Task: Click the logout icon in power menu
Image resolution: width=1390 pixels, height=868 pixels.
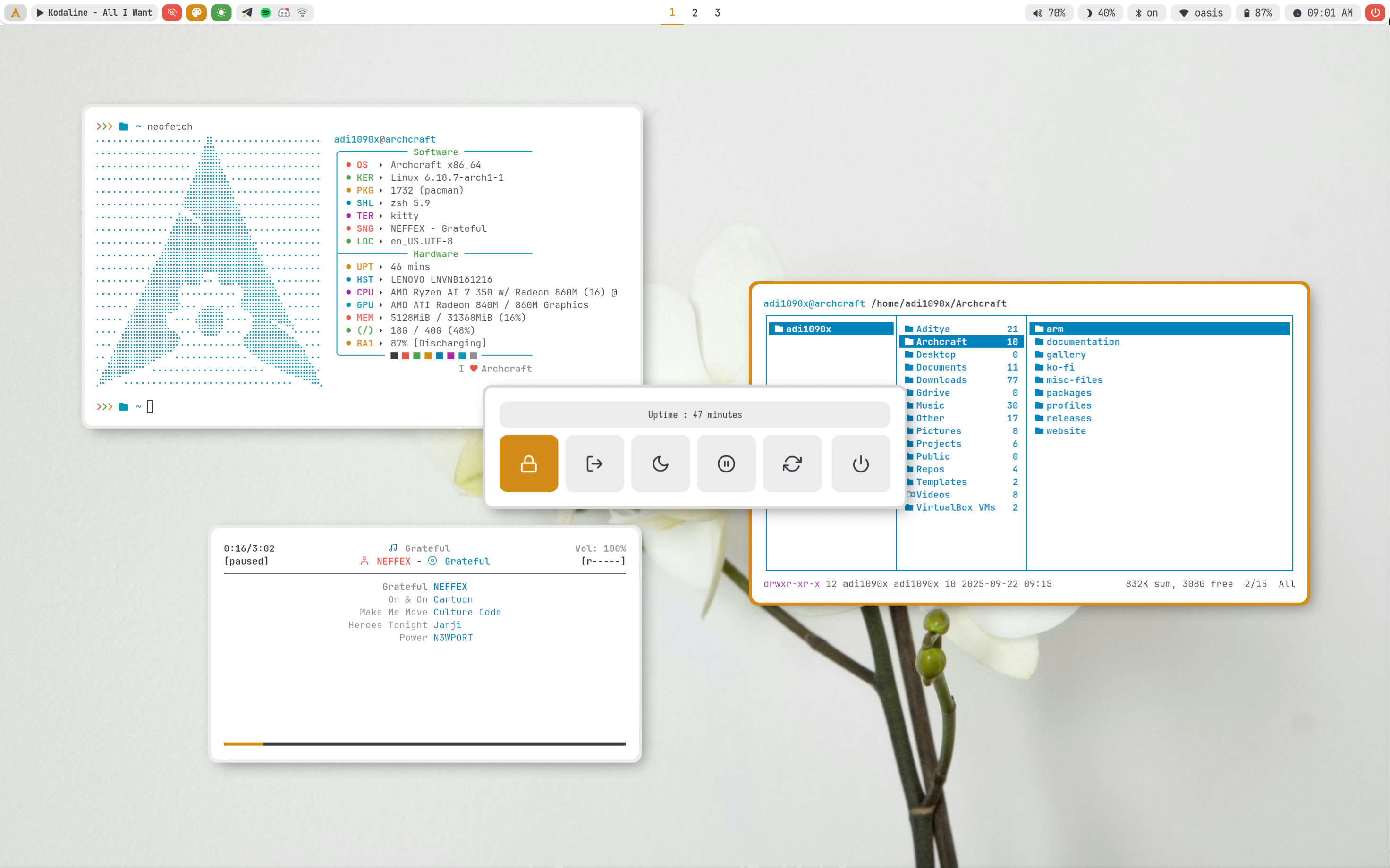Action: point(594,463)
